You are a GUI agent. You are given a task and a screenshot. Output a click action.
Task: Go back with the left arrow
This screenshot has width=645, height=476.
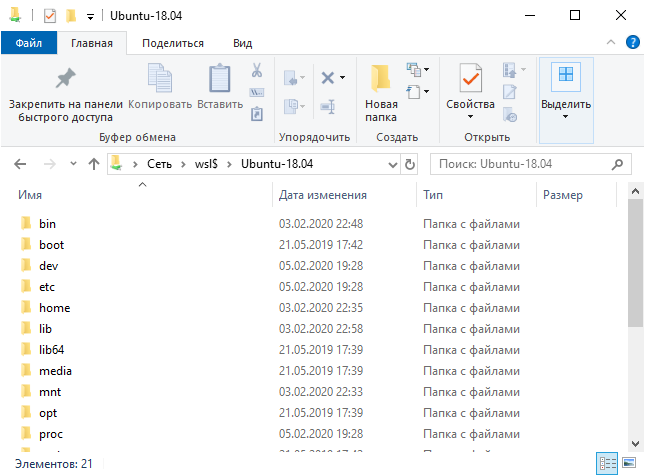pos(20,165)
